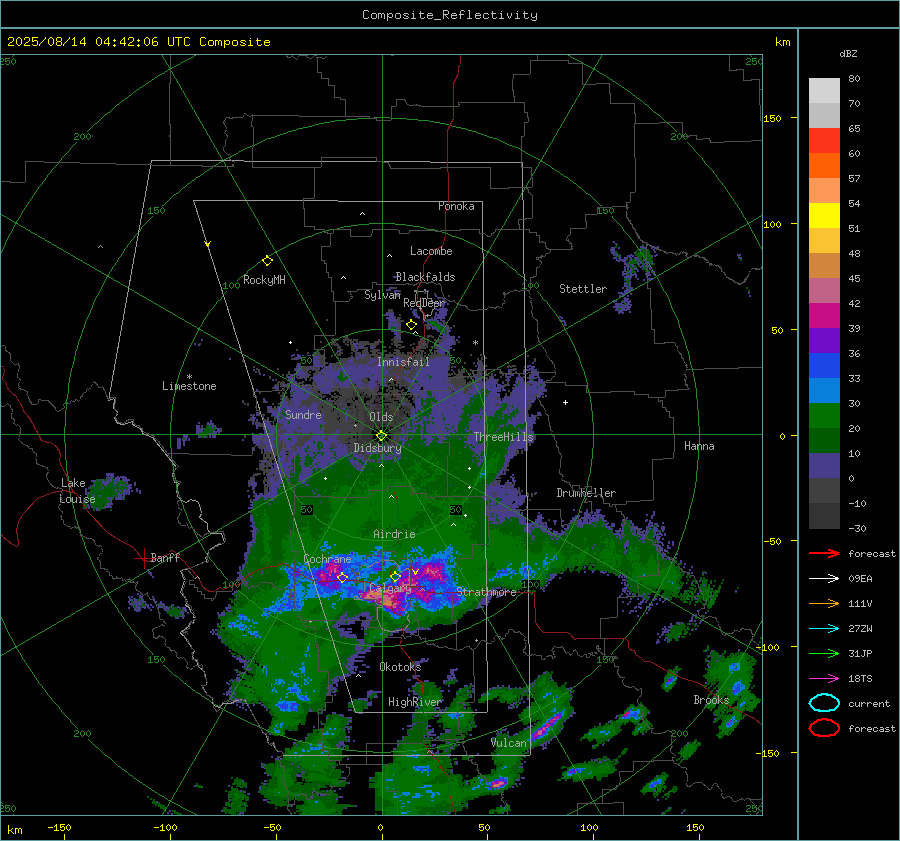This screenshot has width=900, height=841.
Task: Click the Calgary city label
Action: (390, 588)
